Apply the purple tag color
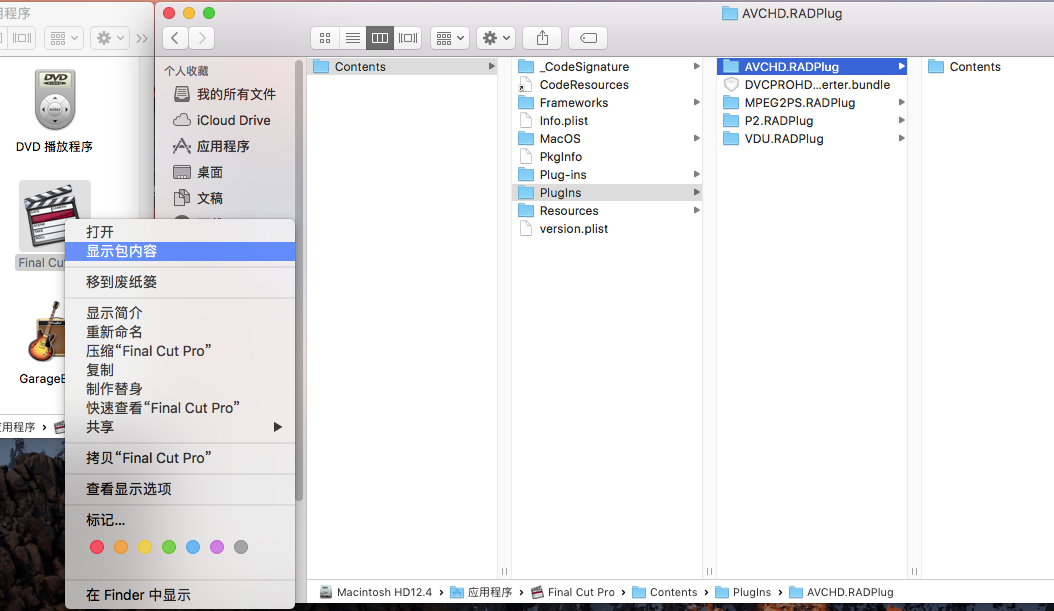The width and height of the screenshot is (1054, 611). tap(217, 547)
